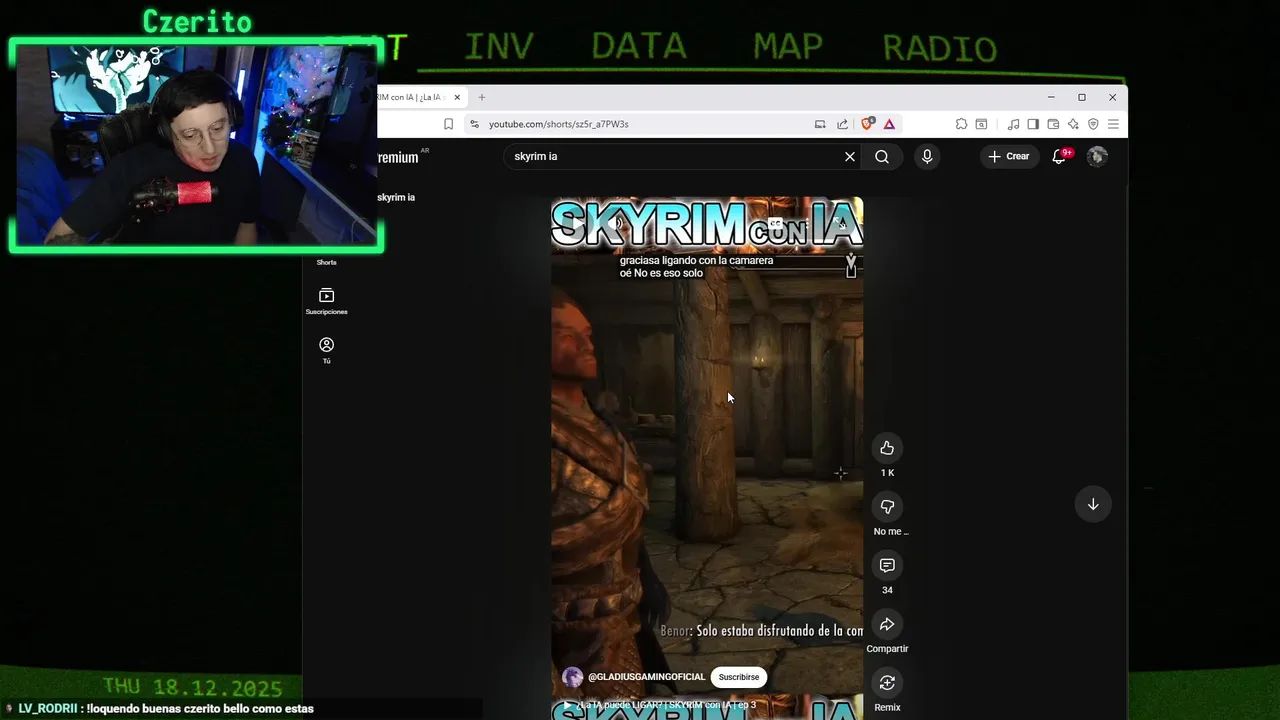Toggle the browser sidebar panel icon
Viewport: 1280px width, 720px height.
click(x=1033, y=124)
